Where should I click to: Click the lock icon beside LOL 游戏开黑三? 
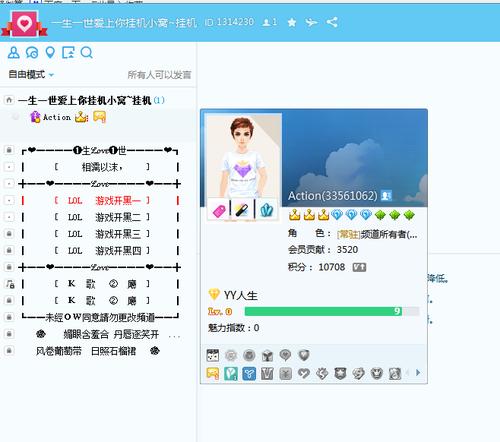(9, 234)
